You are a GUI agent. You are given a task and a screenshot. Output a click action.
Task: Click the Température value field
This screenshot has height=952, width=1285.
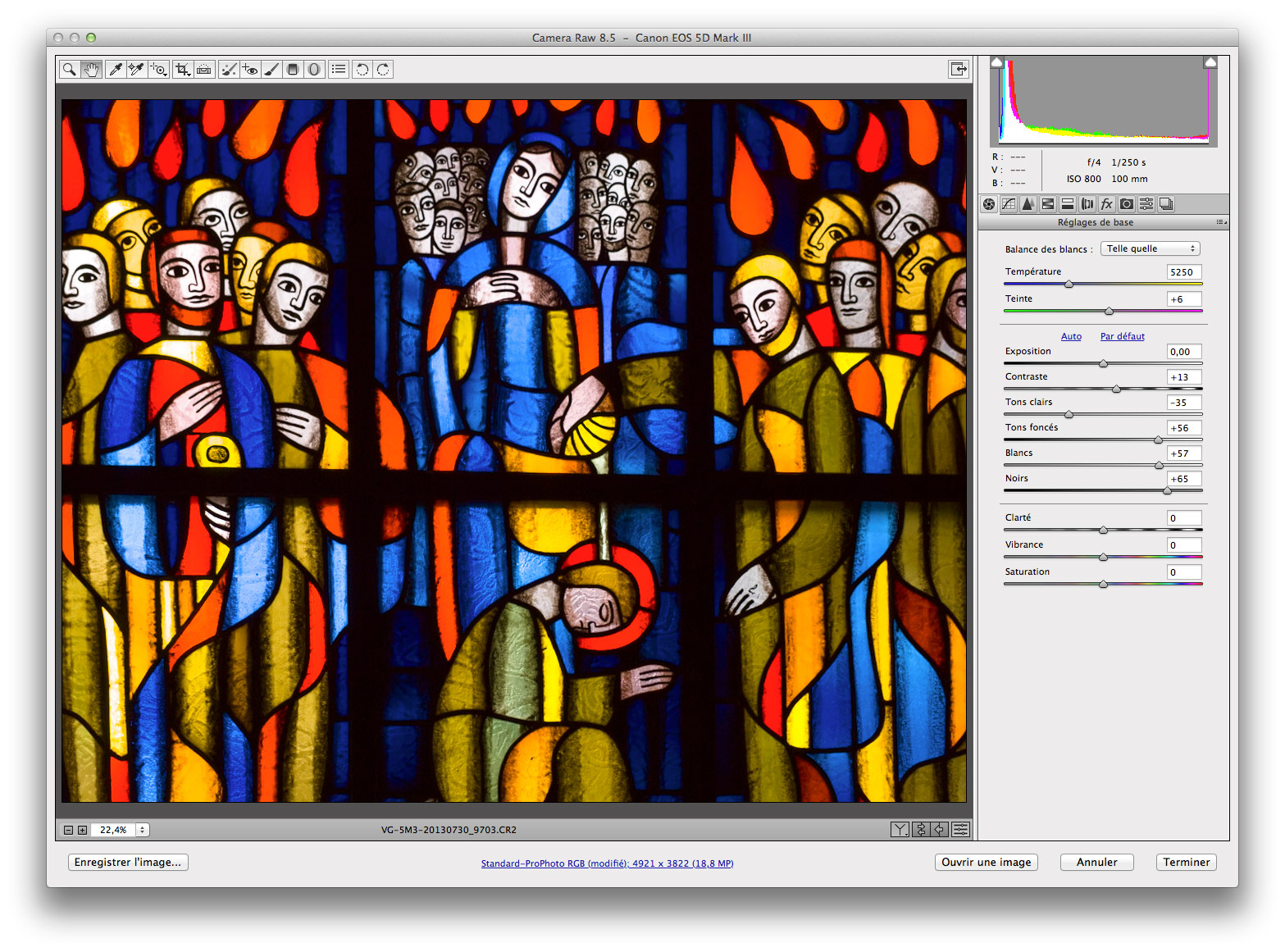coord(1184,272)
